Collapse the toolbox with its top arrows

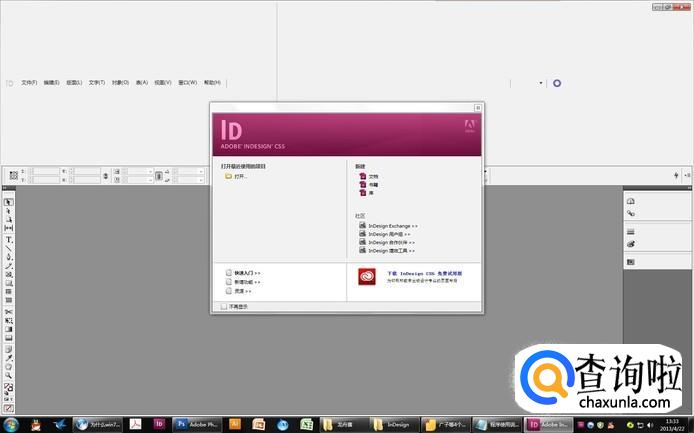click(x=5, y=189)
